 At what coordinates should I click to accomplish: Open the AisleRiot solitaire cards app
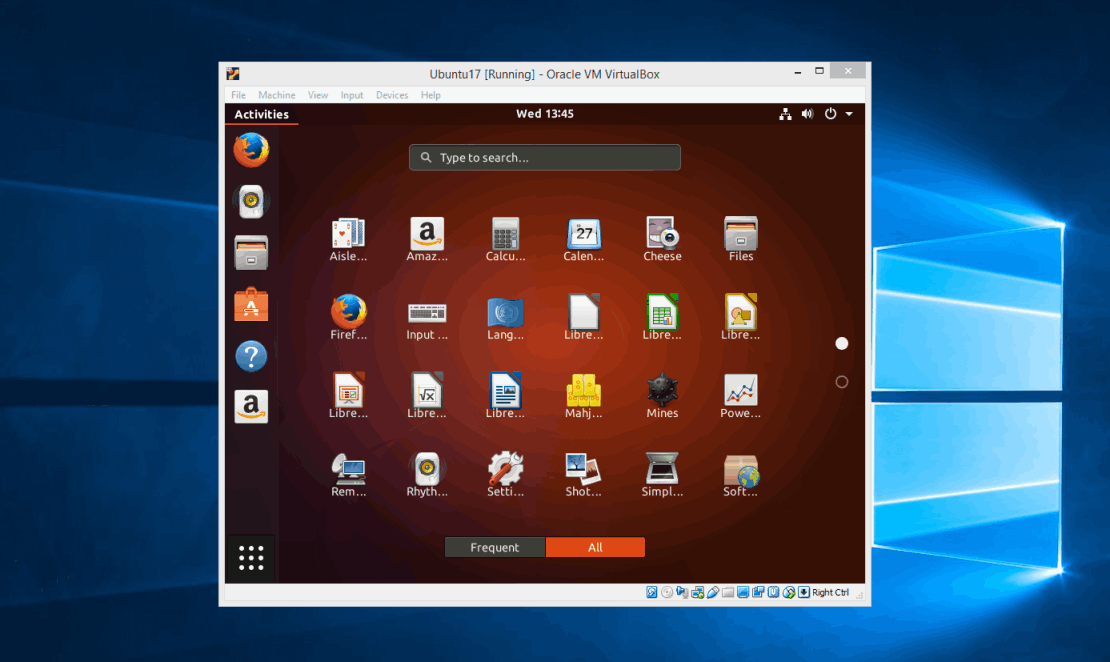(348, 240)
